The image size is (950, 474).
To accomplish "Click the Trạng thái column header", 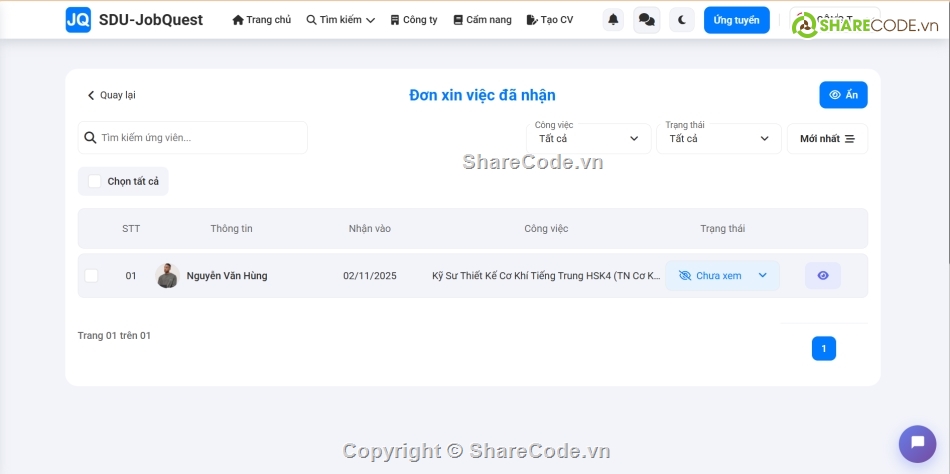I will tap(723, 229).
